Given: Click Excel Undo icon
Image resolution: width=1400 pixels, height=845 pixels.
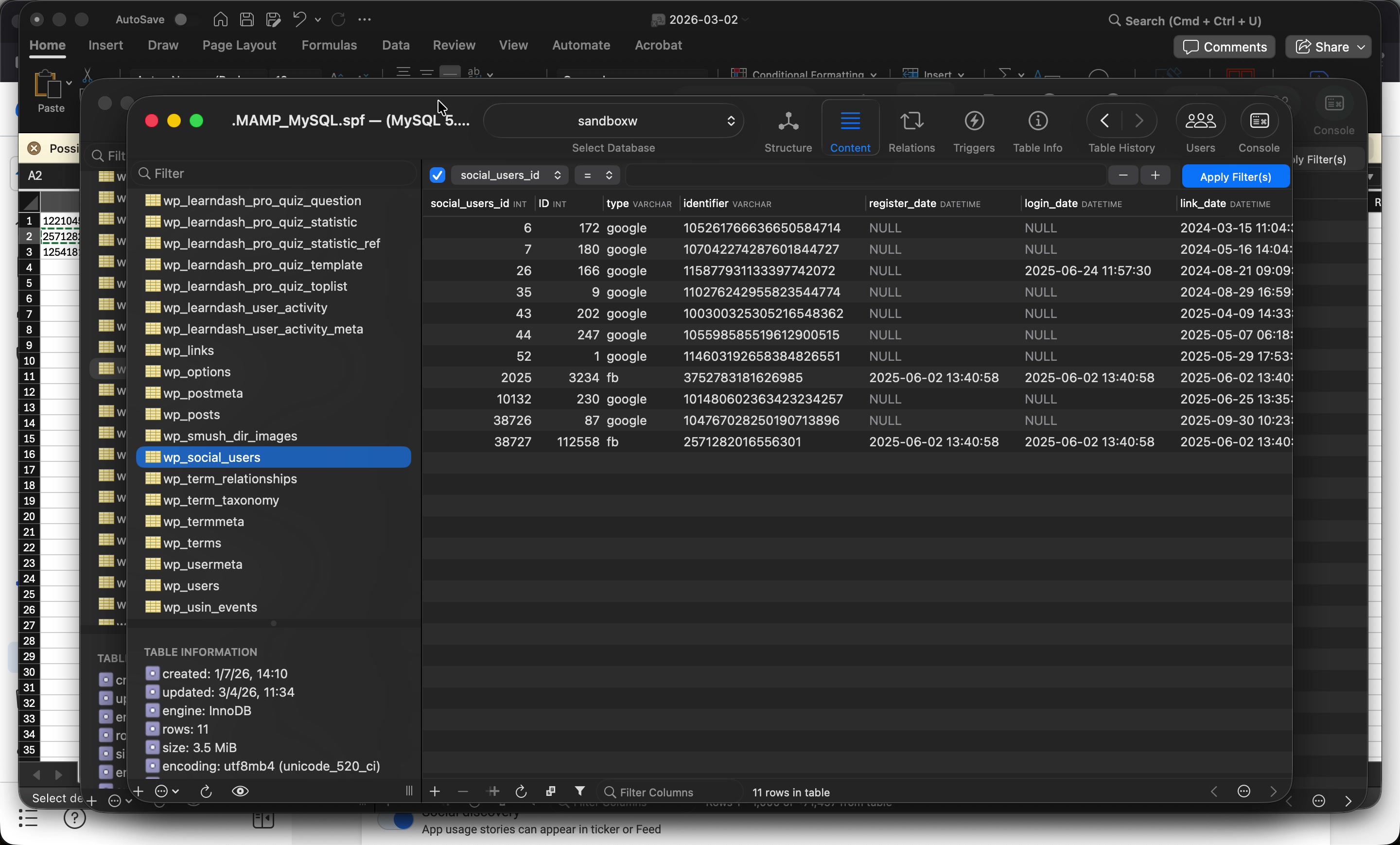Looking at the screenshot, I should [299, 20].
